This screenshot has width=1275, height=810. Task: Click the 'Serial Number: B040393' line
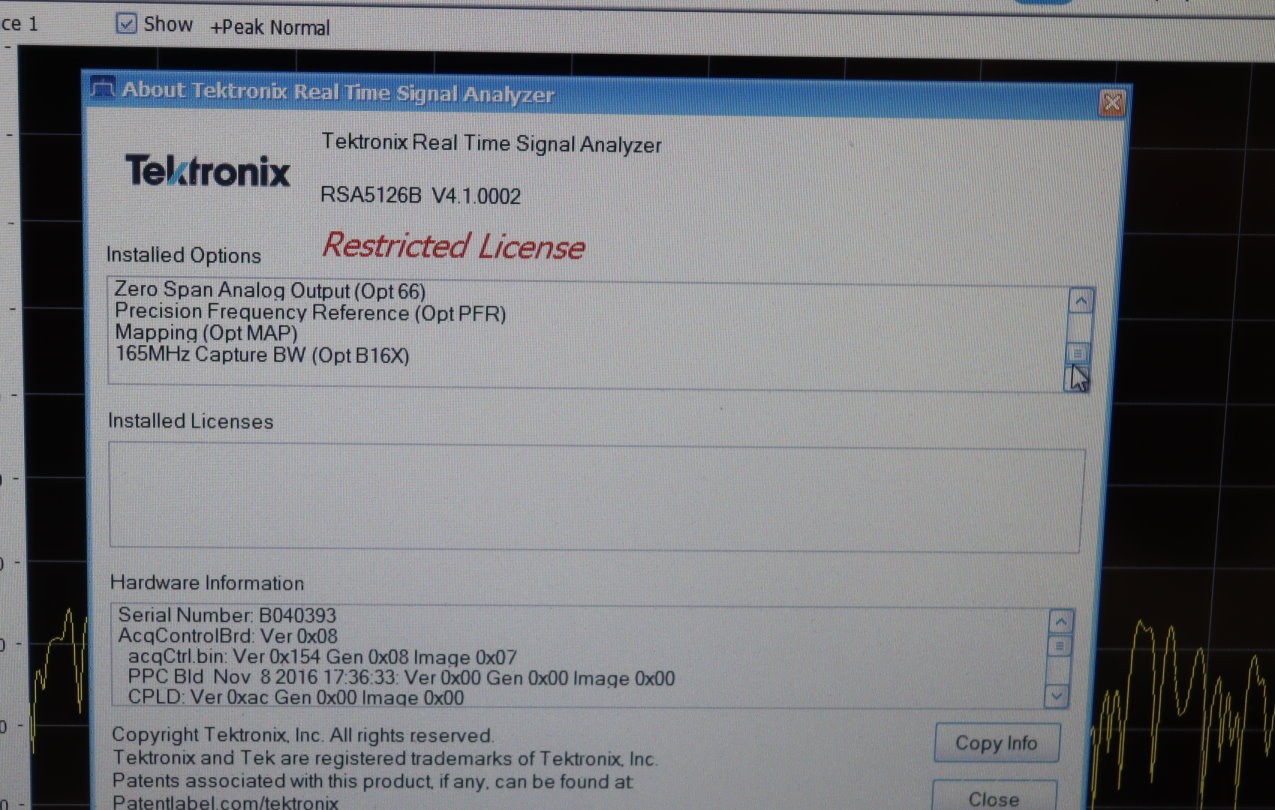(227, 615)
